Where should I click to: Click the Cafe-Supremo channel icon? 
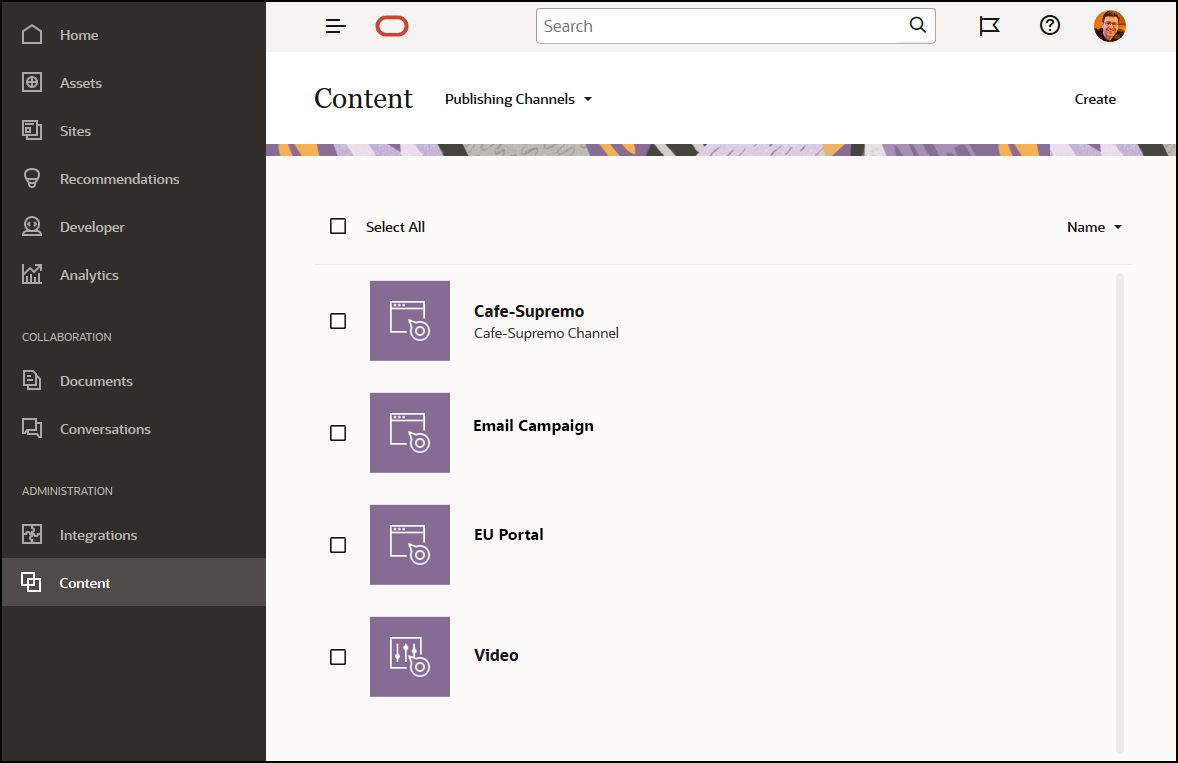410,321
